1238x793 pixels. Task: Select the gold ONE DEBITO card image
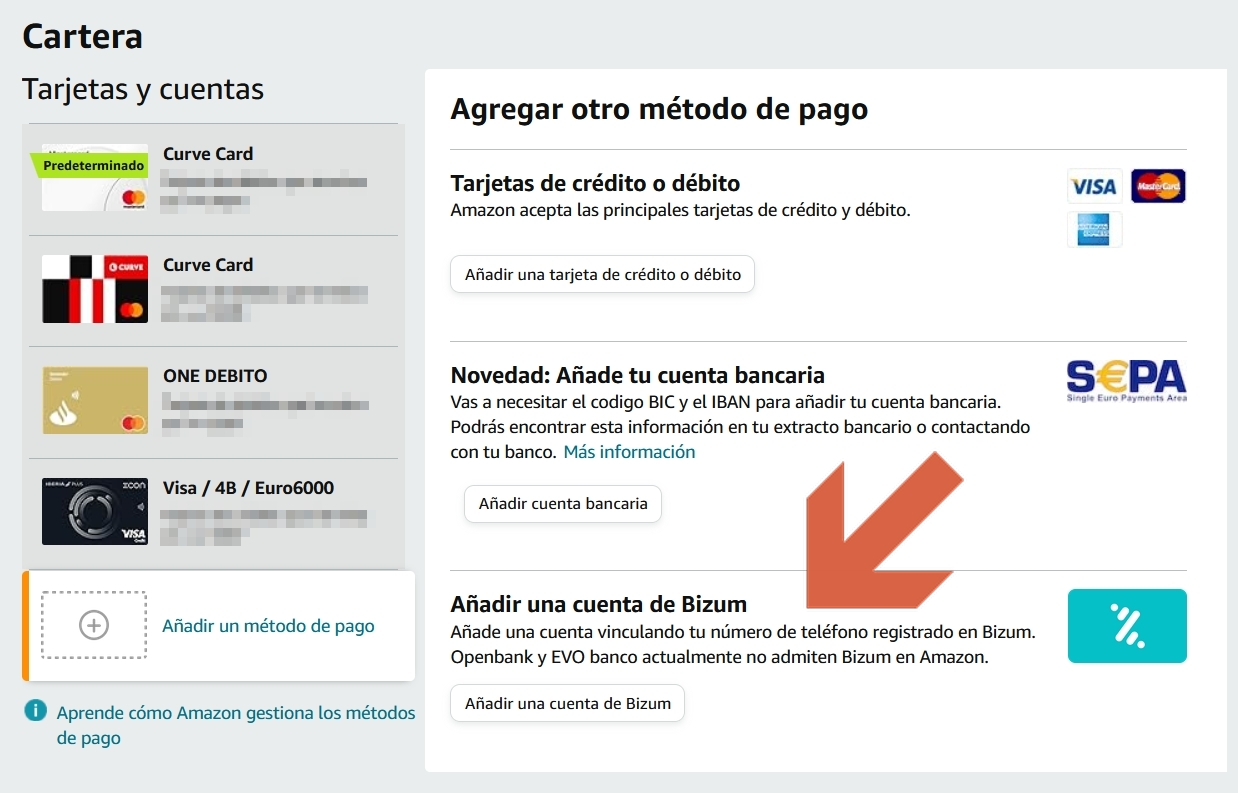click(95, 400)
